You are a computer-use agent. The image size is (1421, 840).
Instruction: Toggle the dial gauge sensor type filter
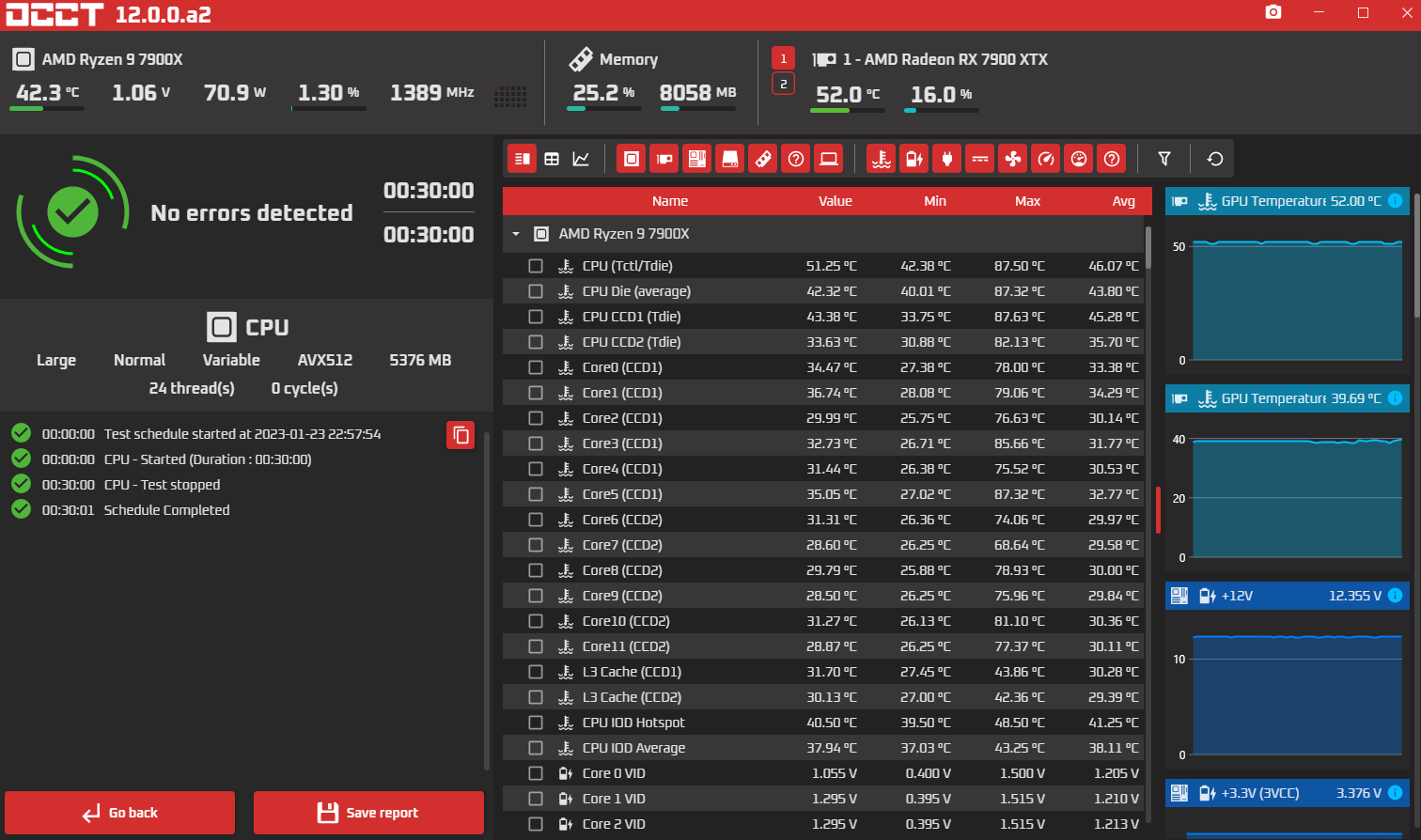1079,159
